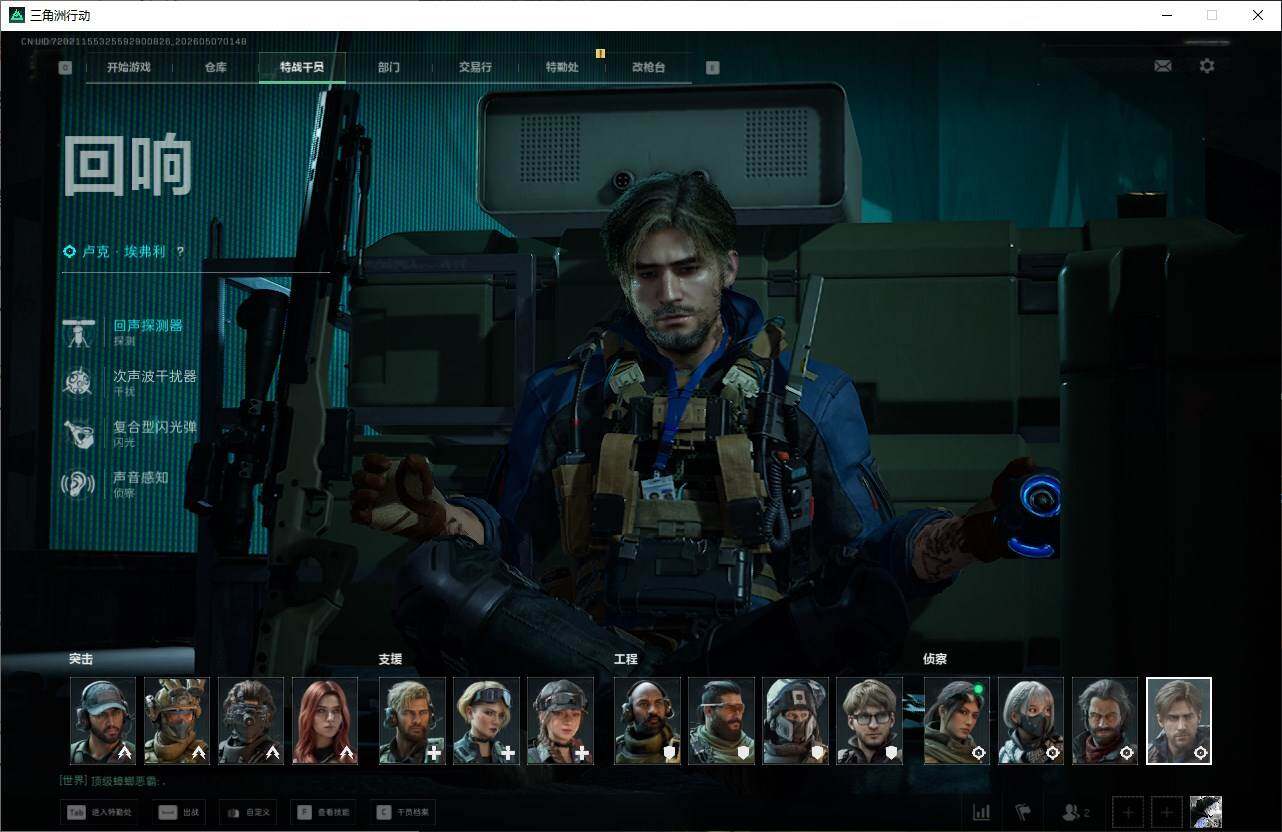This screenshot has width=1282, height=832.
Task: Select the 回声探测器 skill icon
Action: click(x=77, y=333)
